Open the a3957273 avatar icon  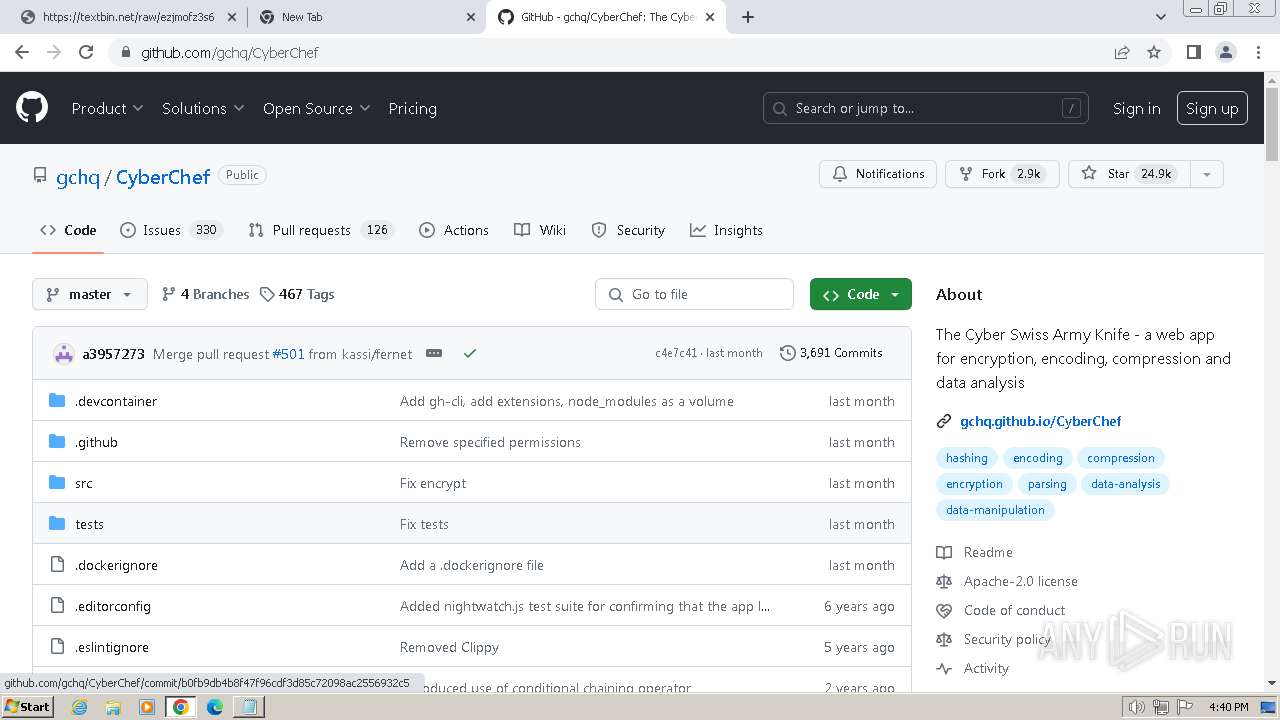64,353
